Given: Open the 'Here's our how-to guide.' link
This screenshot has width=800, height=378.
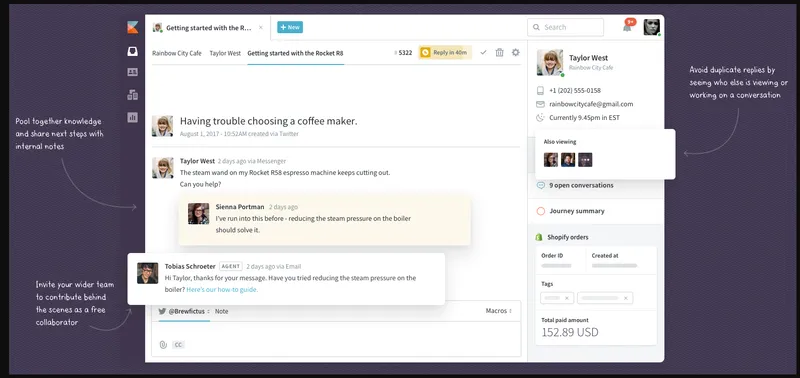Looking at the screenshot, I should coord(222,290).
